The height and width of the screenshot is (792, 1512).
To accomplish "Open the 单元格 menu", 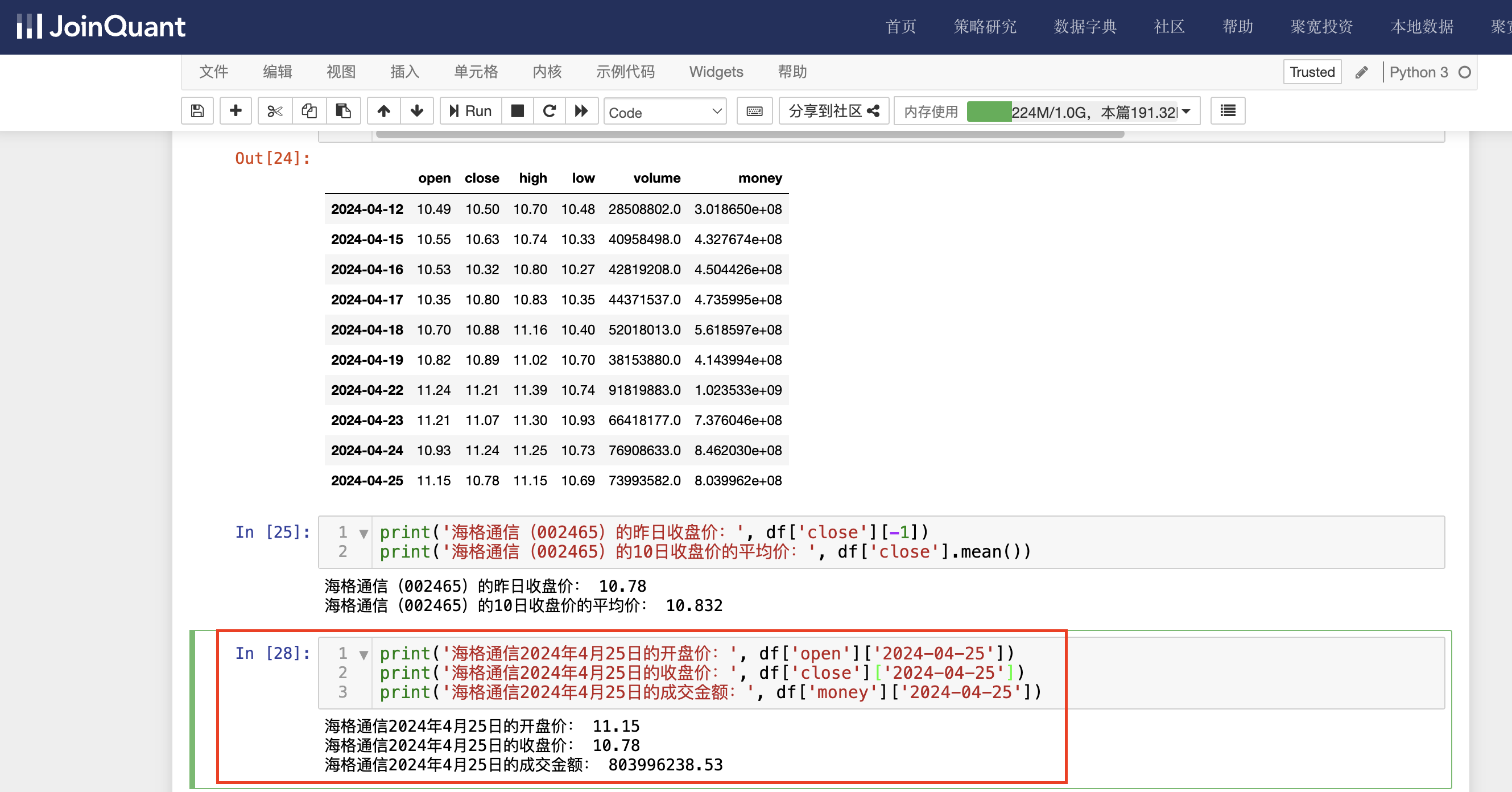I will pos(476,72).
